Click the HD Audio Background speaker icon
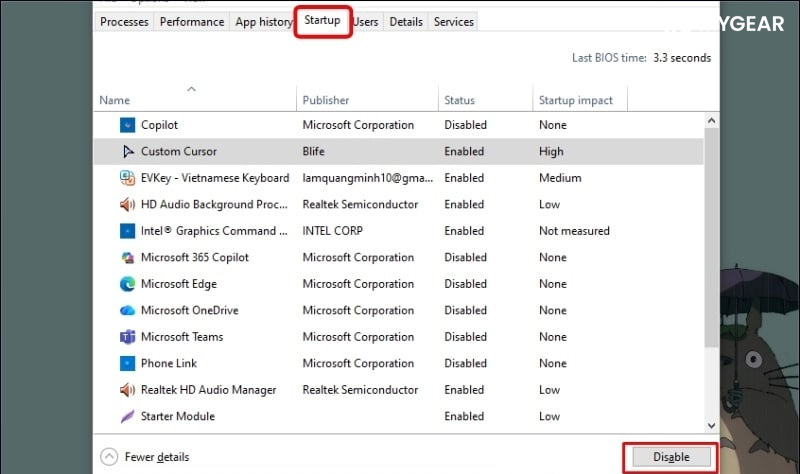 click(x=127, y=204)
